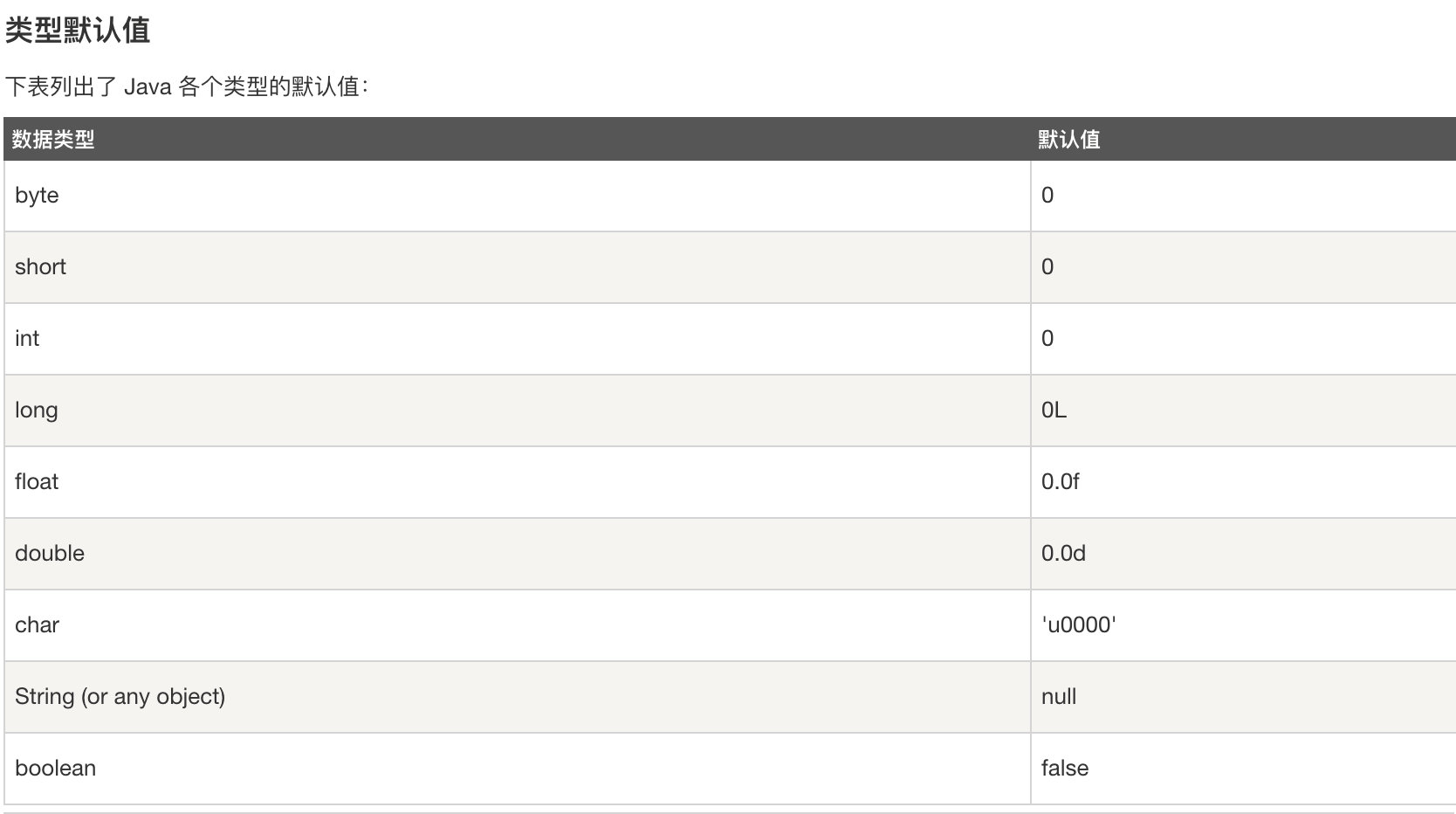Select the 0.0d default value
This screenshot has height=814, width=1456.
coord(1063,554)
